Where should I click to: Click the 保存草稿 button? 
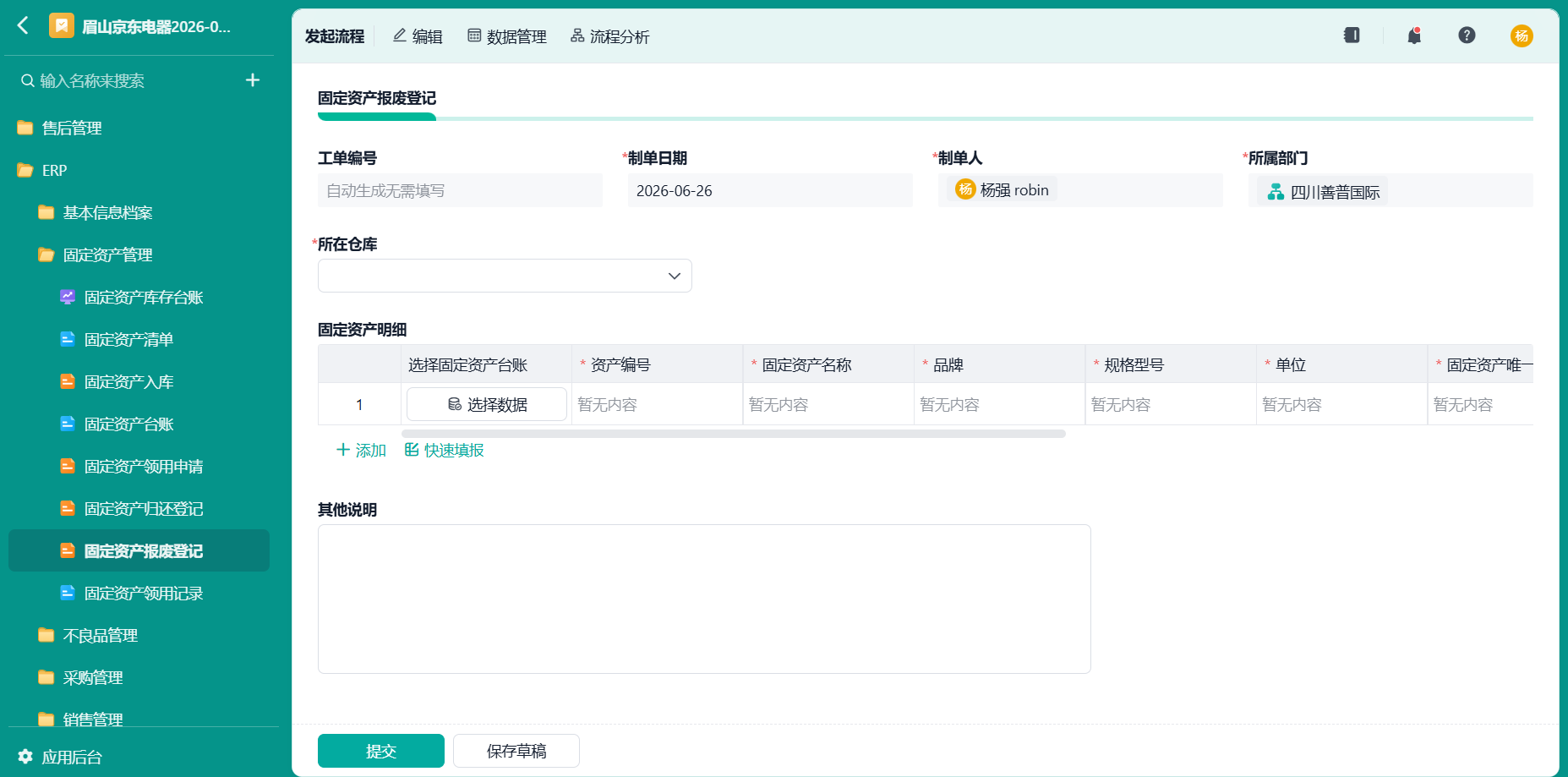(516, 751)
